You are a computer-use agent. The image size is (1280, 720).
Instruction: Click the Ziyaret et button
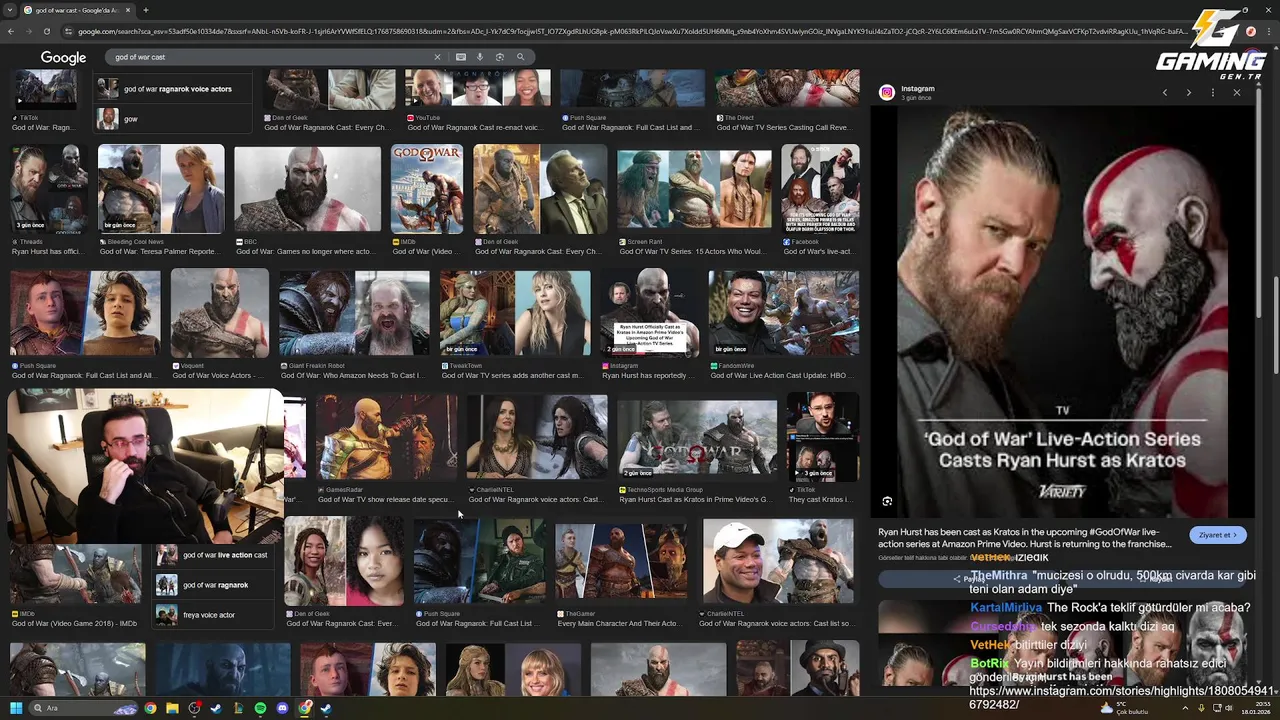1218,535
